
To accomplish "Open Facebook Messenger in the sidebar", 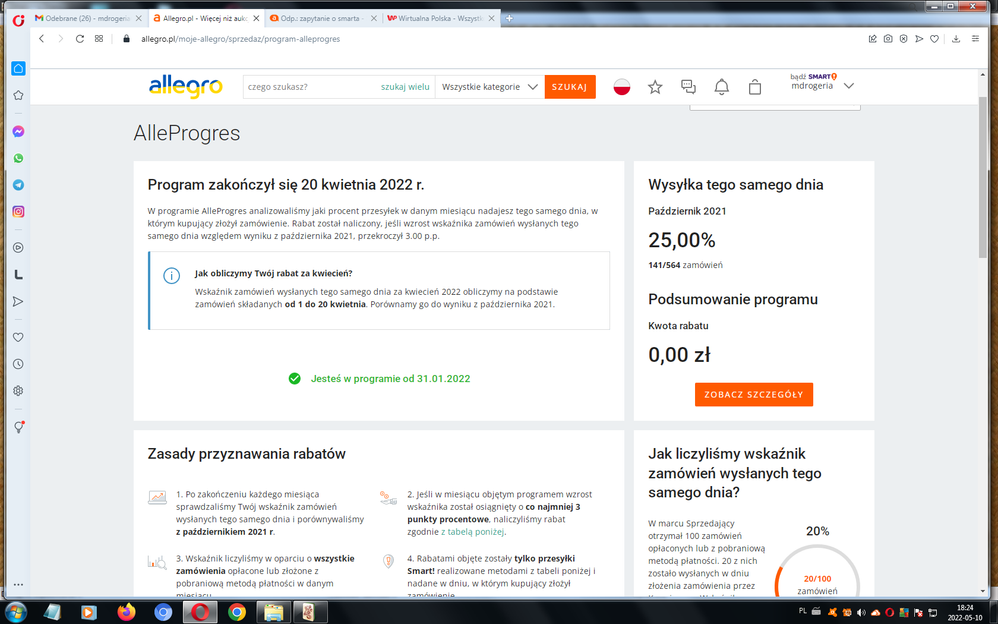I will point(18,131).
